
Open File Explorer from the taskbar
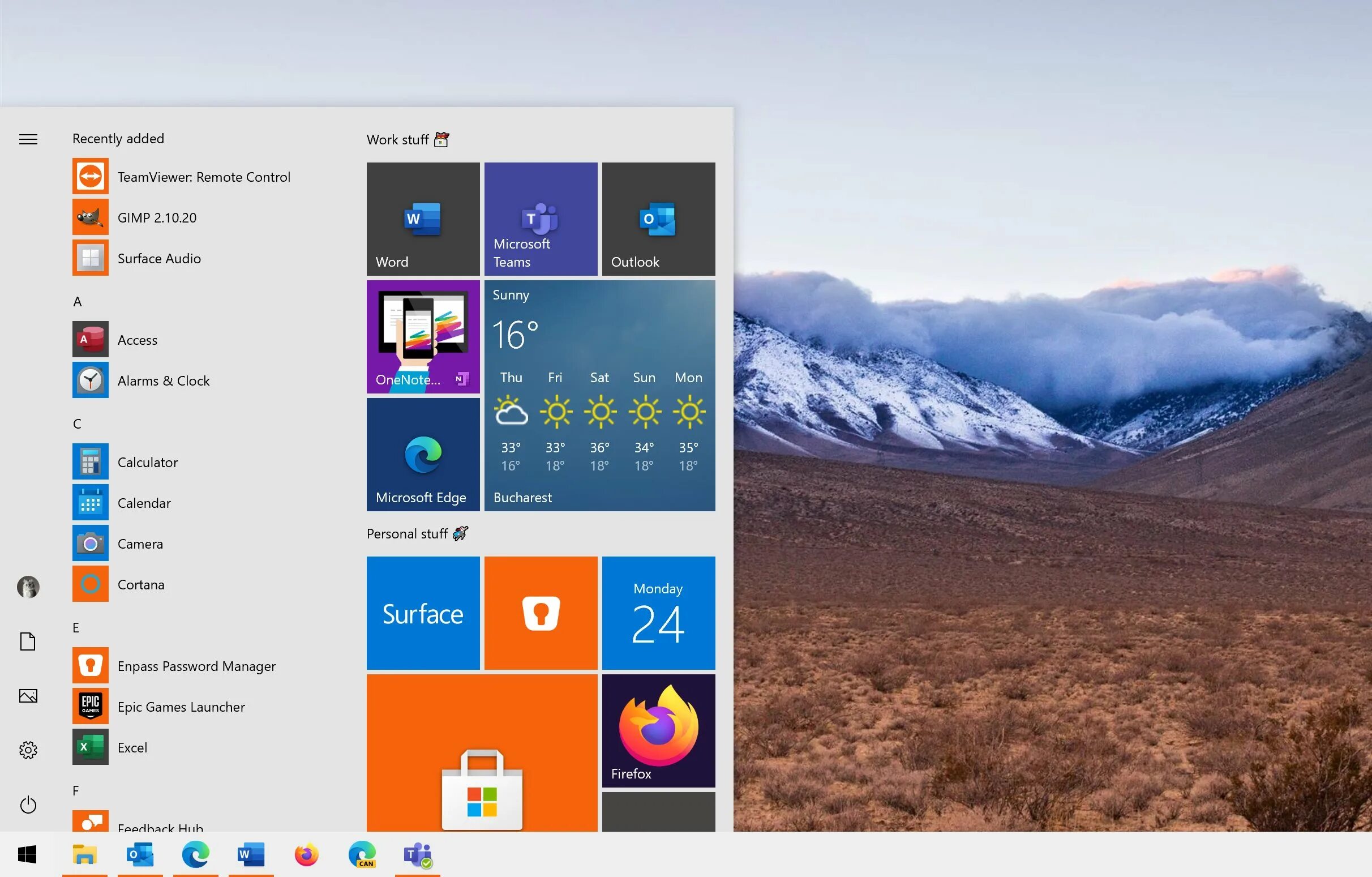click(x=84, y=854)
